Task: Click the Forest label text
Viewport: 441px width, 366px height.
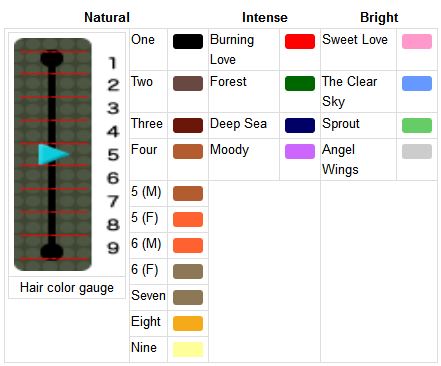Action: coord(228,82)
